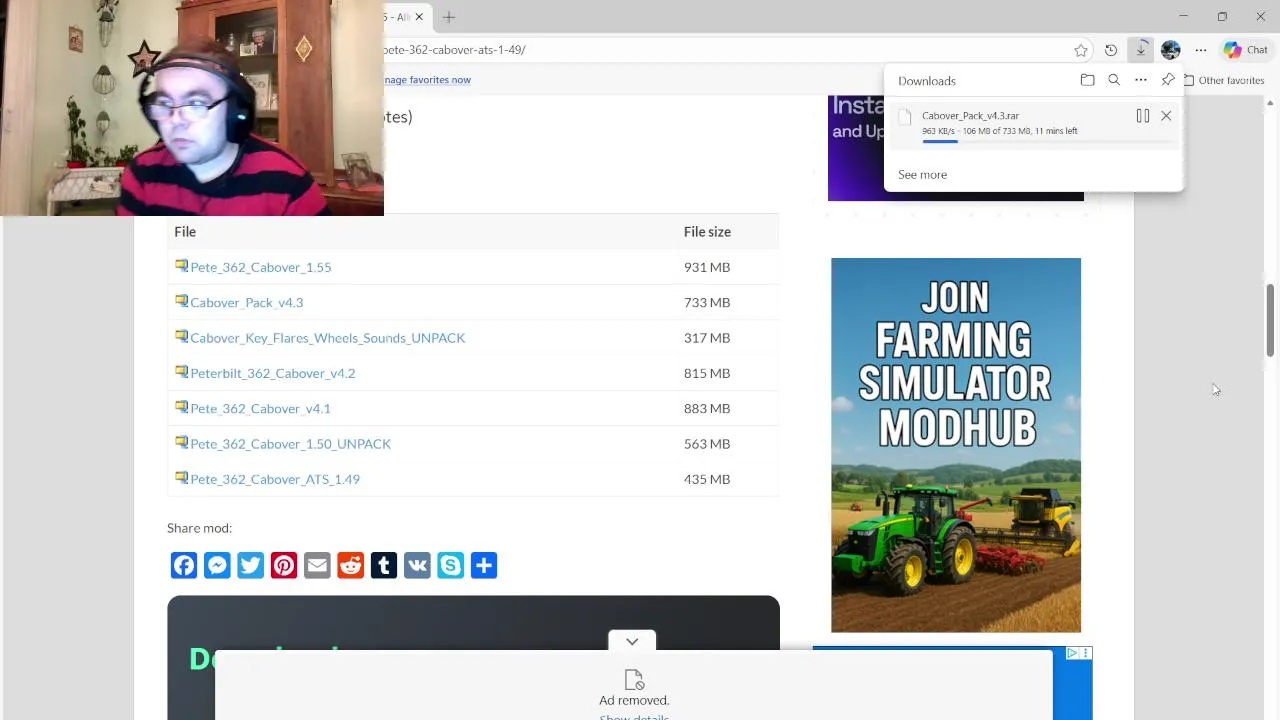1280x720 pixels.
Task: Share mod on Pinterest
Action: click(x=284, y=566)
